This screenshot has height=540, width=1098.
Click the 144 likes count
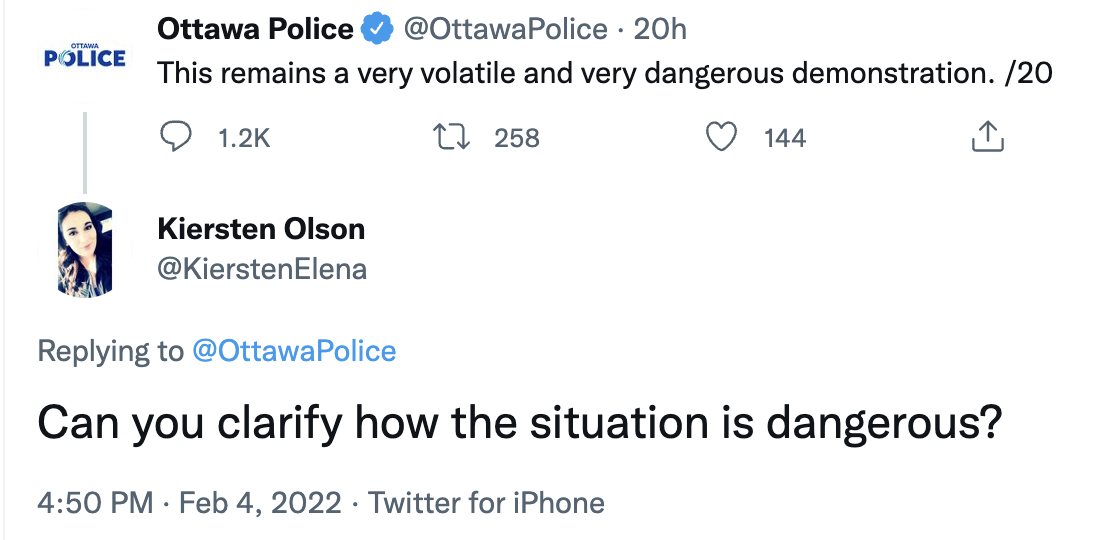(785, 138)
